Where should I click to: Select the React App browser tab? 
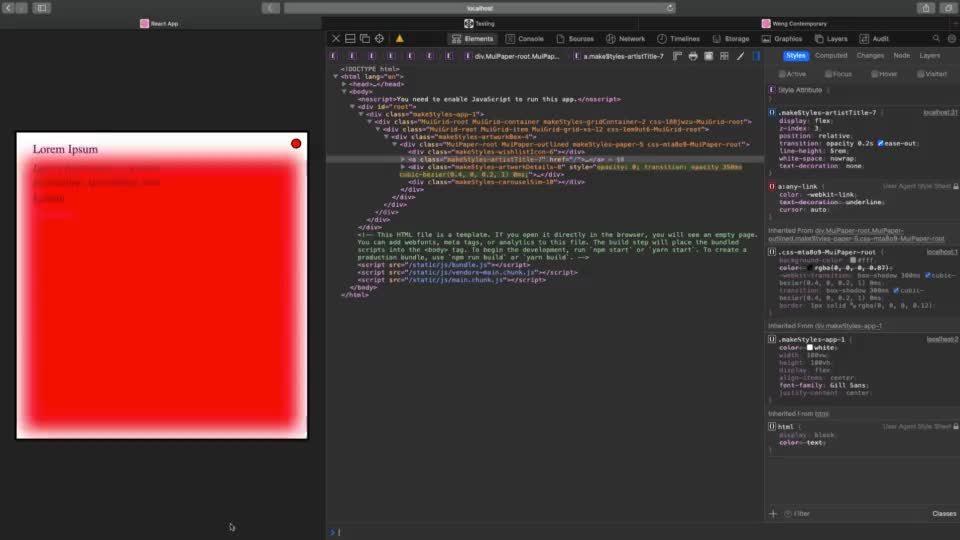159,23
